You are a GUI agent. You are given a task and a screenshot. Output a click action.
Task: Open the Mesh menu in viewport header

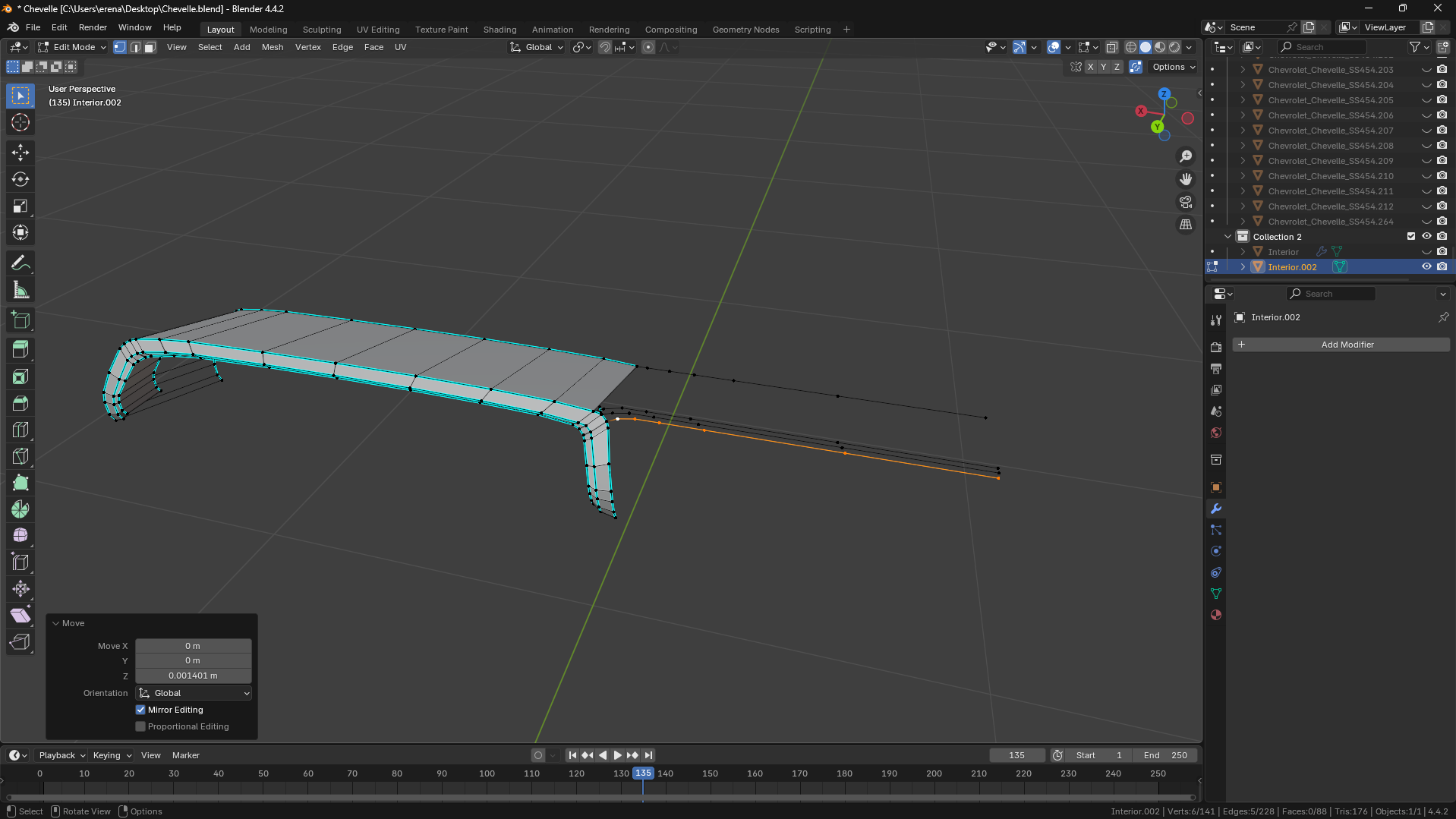(273, 47)
